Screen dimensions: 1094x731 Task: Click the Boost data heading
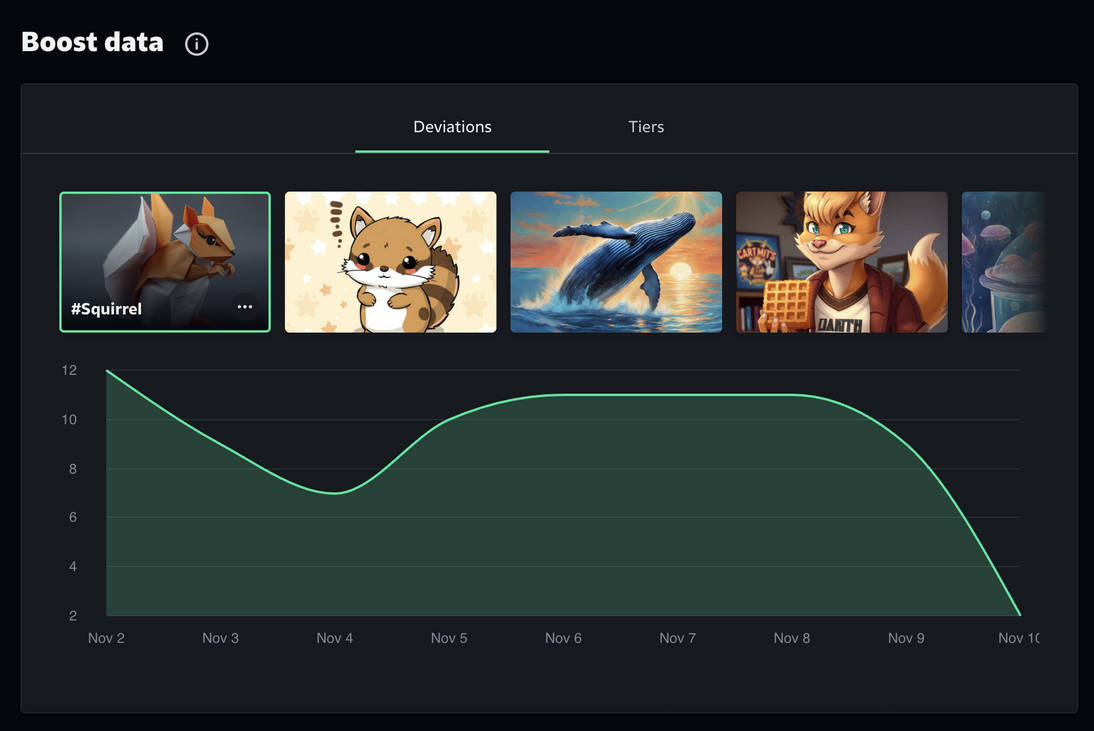(x=92, y=43)
